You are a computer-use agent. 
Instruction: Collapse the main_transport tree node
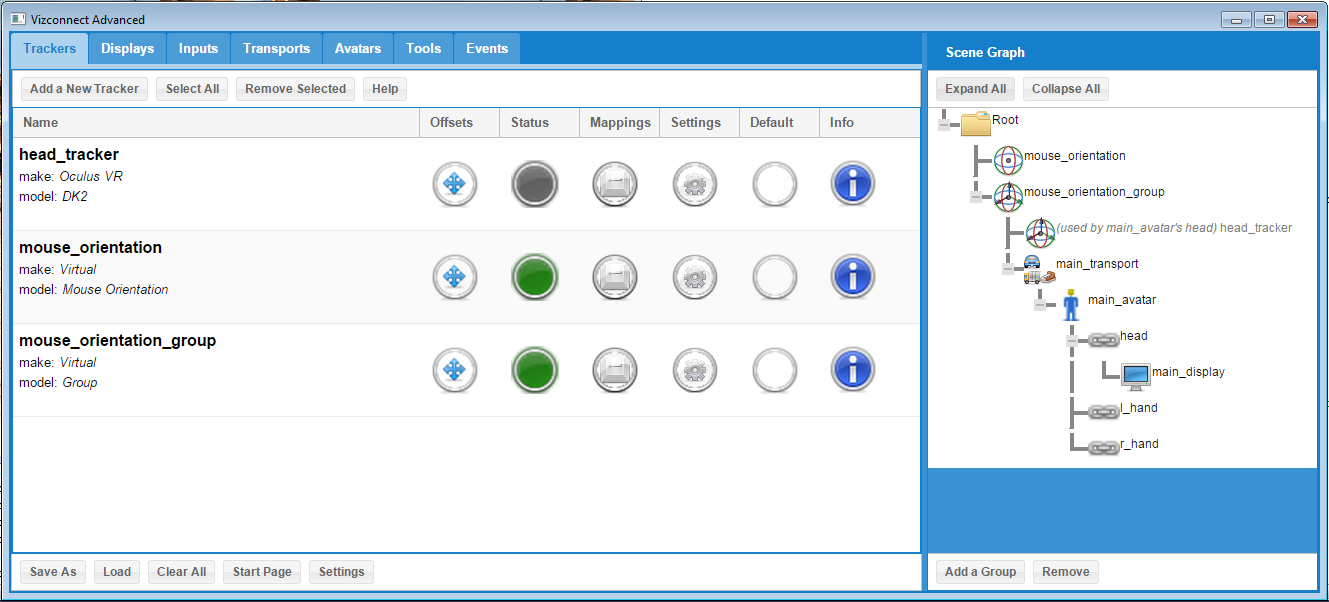point(1007,268)
